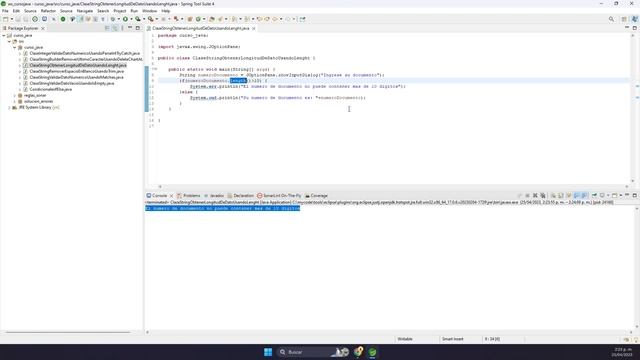Open the Navigate menu
Screen dimensions: 640x360
84,11
